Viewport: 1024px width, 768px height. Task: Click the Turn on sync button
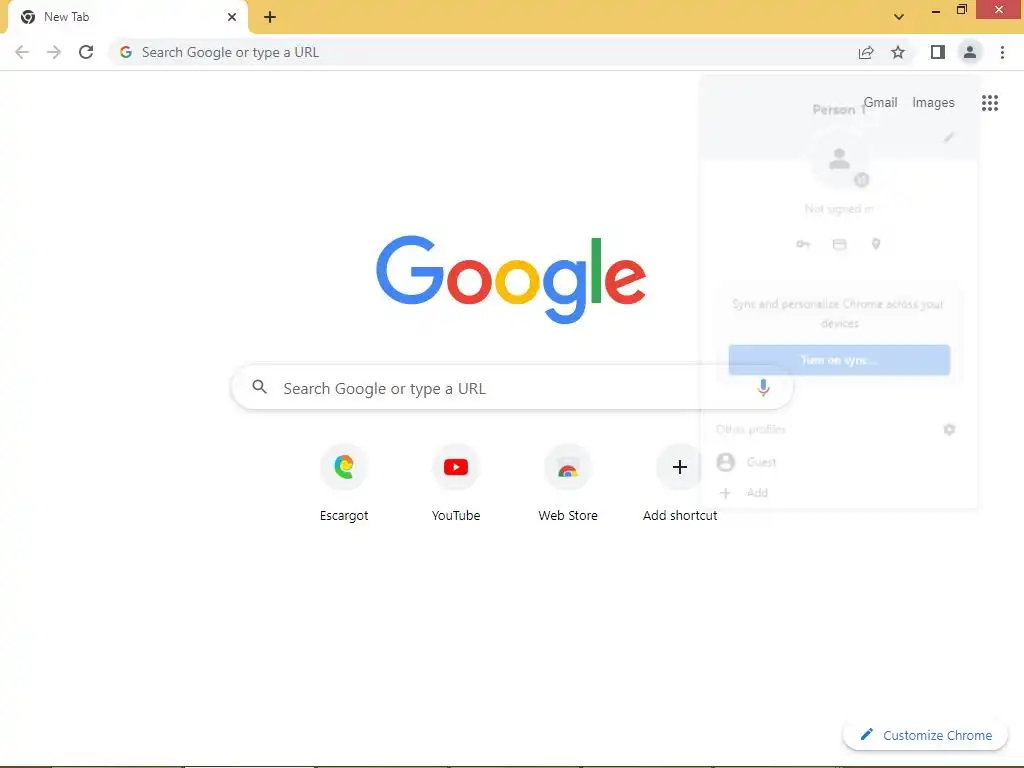tap(839, 360)
